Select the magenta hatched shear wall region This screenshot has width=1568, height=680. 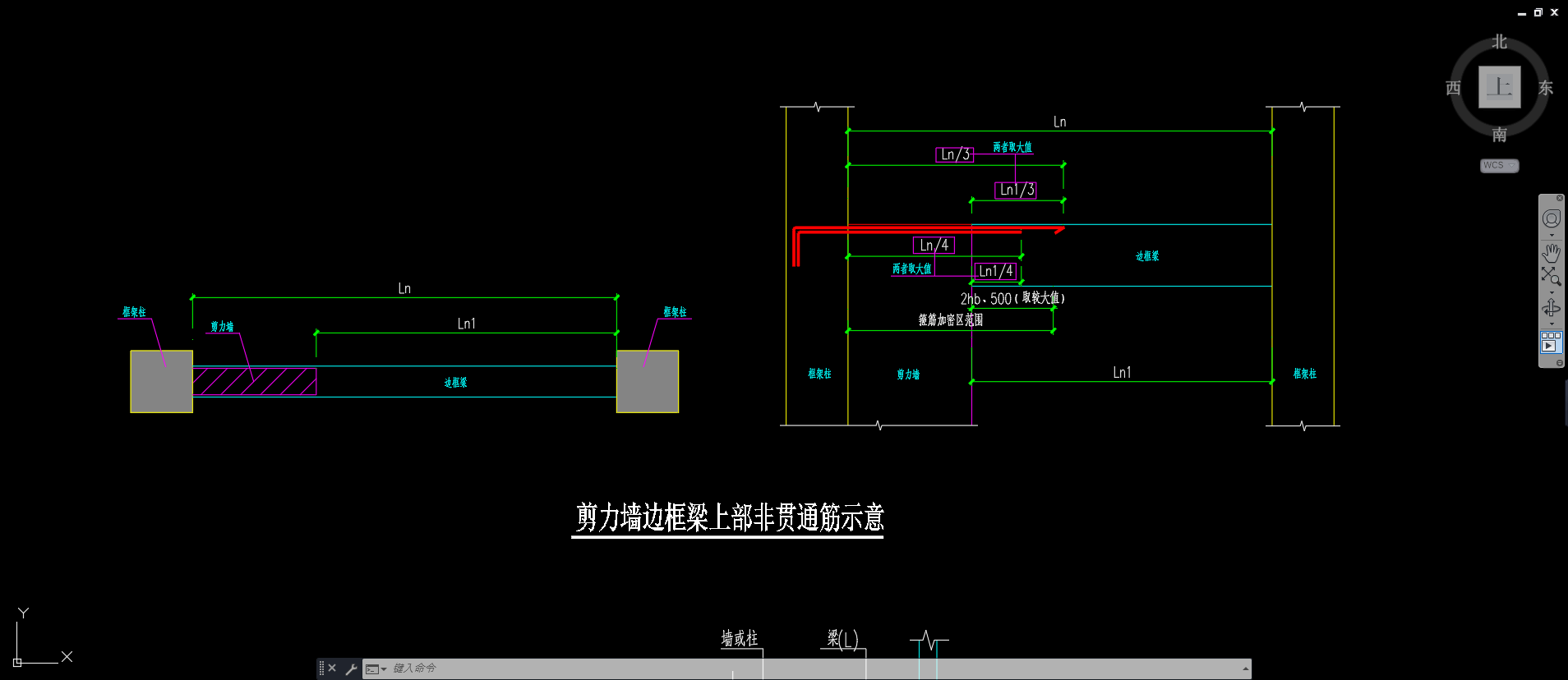pos(255,381)
